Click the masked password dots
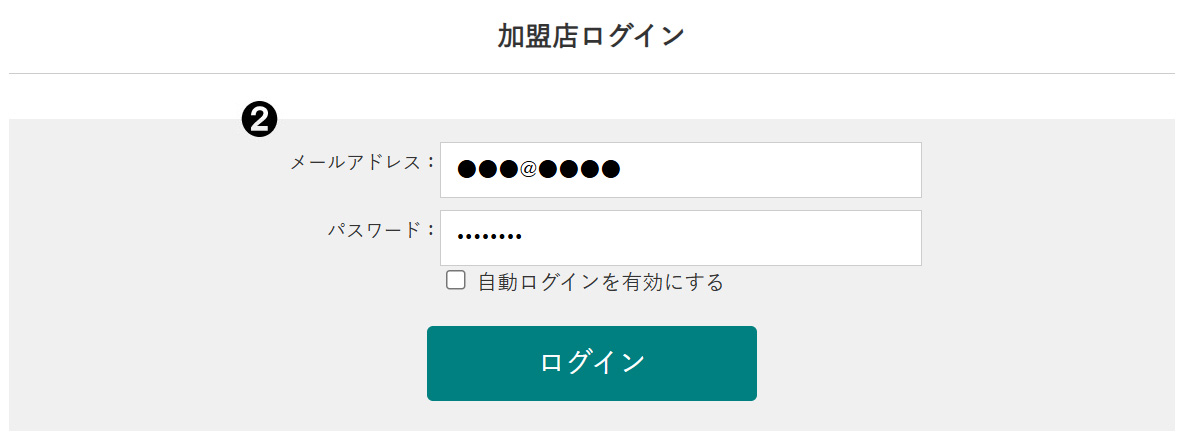The width and height of the screenshot is (1180, 438). click(489, 238)
